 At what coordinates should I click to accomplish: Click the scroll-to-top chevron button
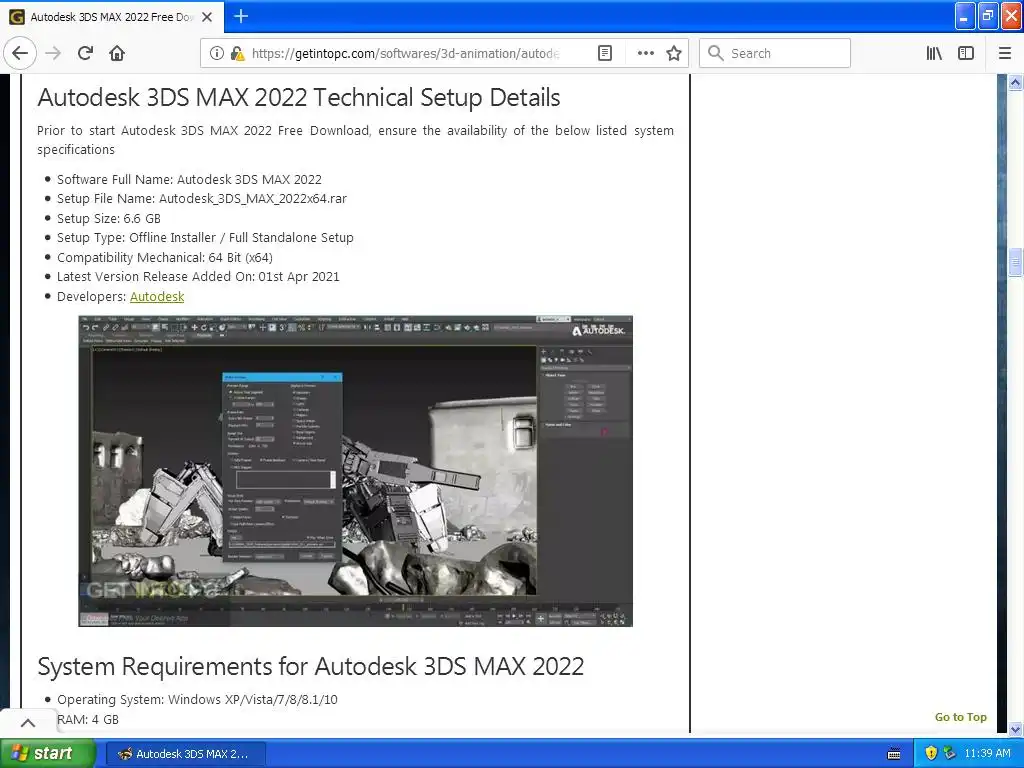27,723
